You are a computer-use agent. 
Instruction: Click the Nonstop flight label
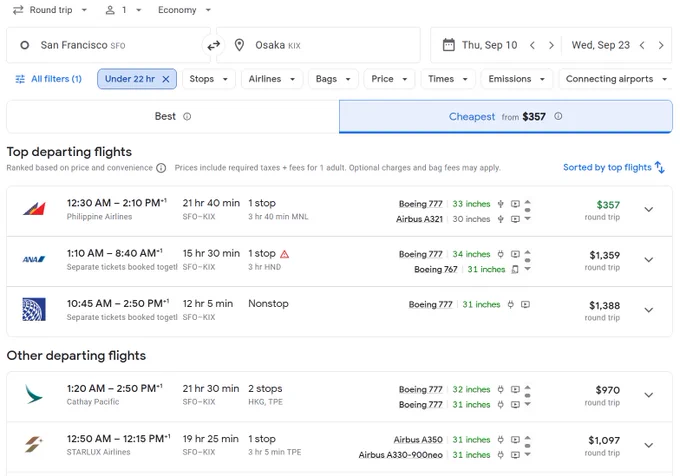click(x=268, y=303)
